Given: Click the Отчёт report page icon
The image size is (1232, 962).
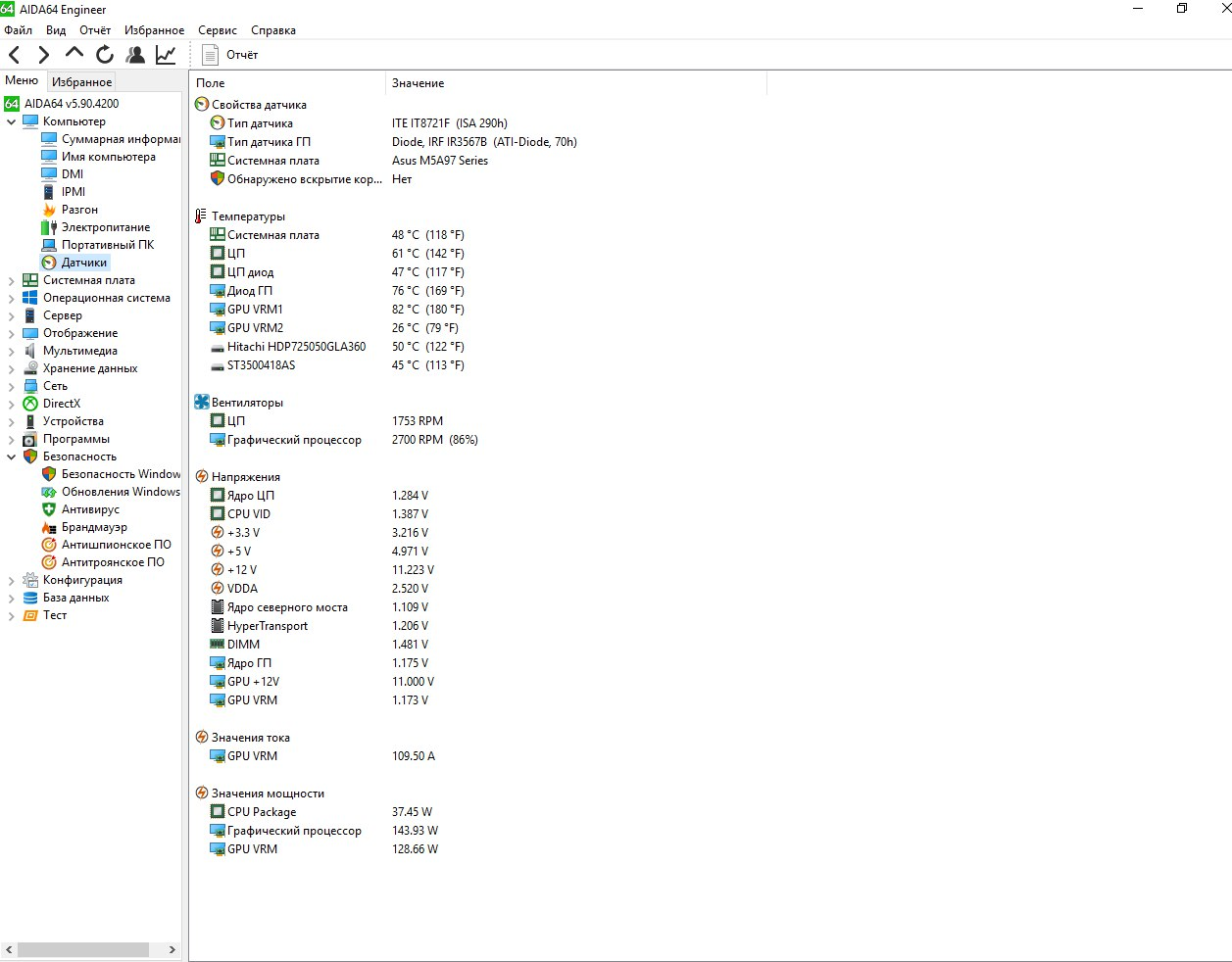Looking at the screenshot, I should (210, 55).
